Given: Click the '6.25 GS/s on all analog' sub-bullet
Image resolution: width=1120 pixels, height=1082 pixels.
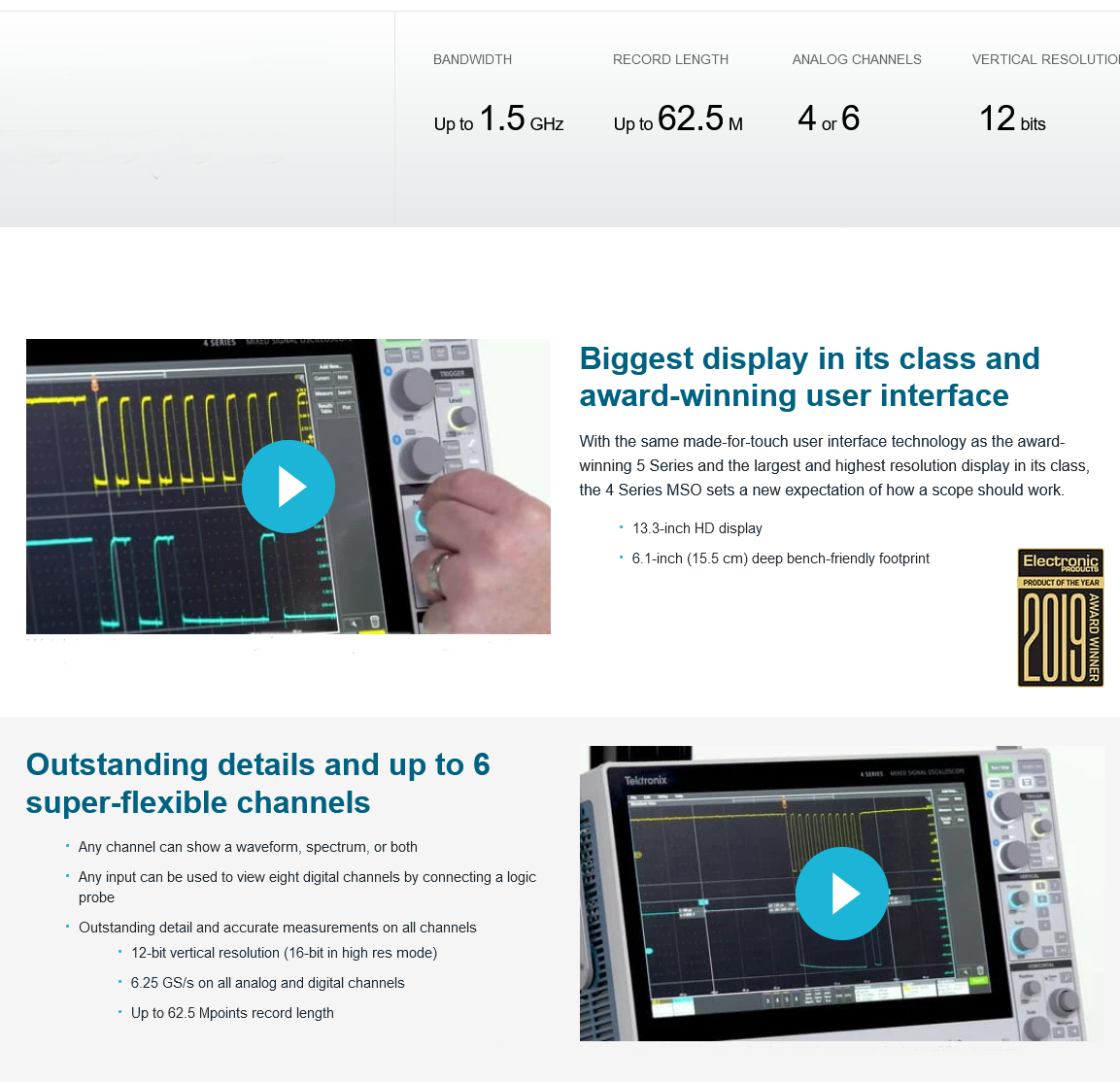Looking at the screenshot, I should click(x=268, y=983).
